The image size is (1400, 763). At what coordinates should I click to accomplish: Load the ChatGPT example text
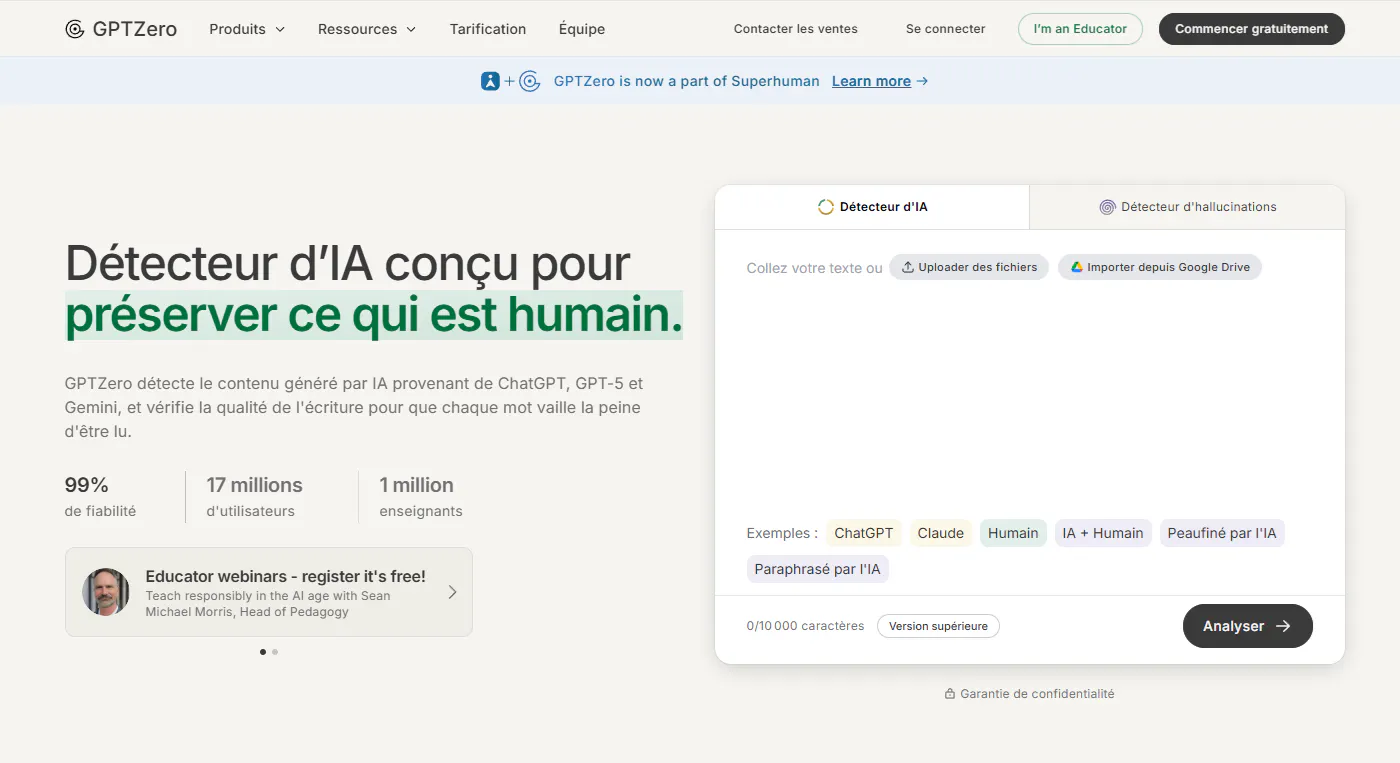[864, 533]
